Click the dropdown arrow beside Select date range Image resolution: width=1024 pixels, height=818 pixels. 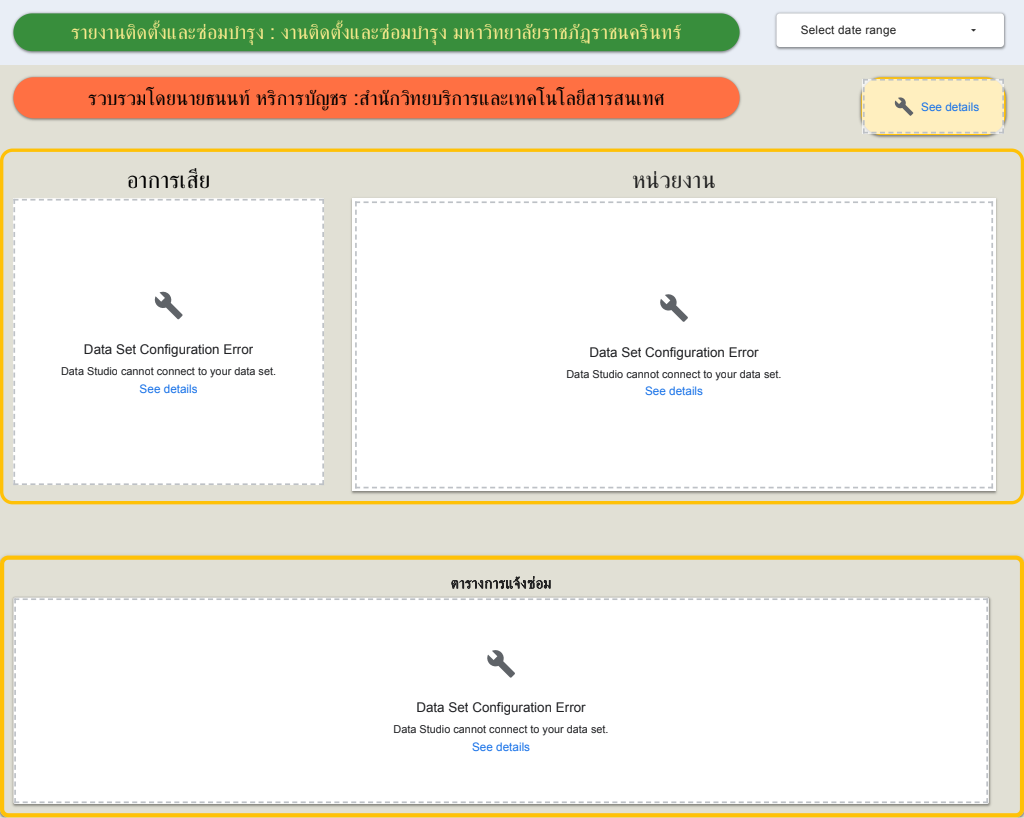[973, 30]
